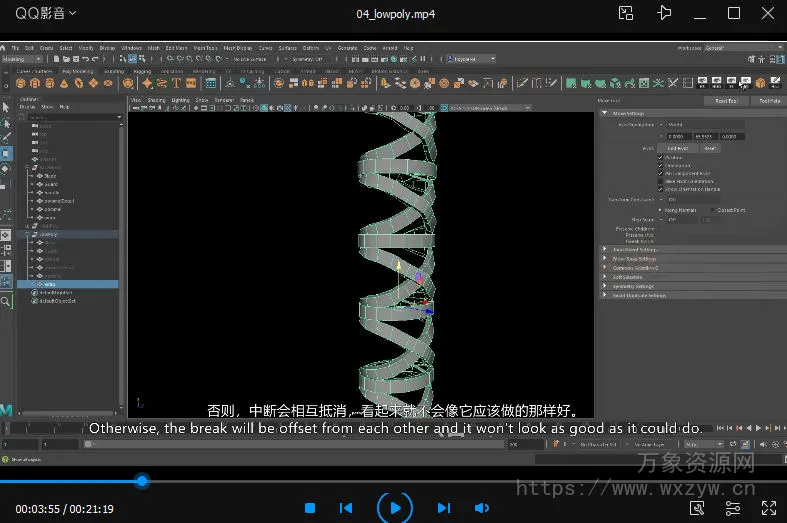
Task: Toggle the Show Orientation Handle checkbox
Action: coord(661,188)
